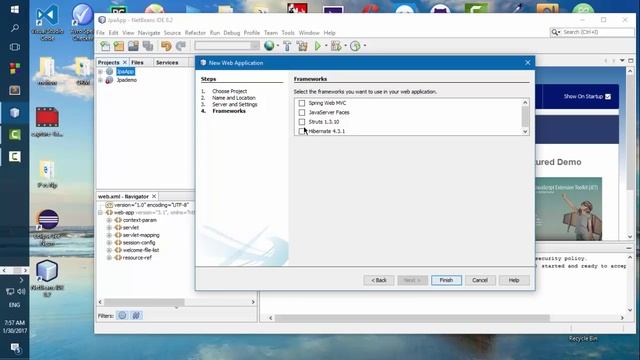Check the JavaServer Faces checkbox
640x360 pixels.
tap(302, 113)
